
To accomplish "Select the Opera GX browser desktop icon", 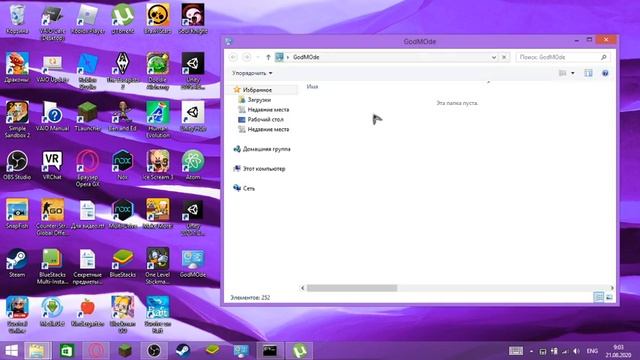I will pyautogui.click(x=87, y=168).
